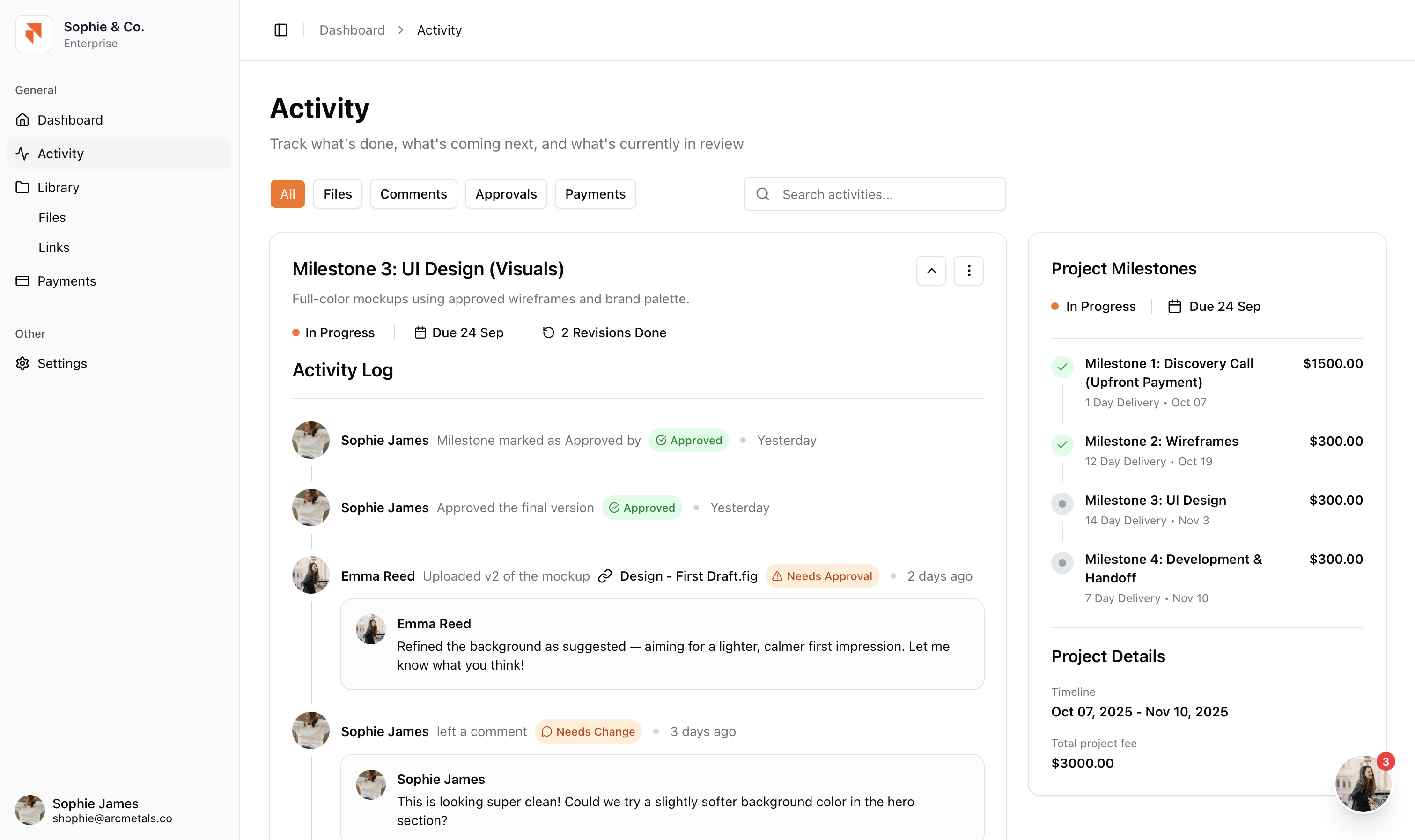
Task: Click the link icon beside Design - First Draft.fig
Action: pos(605,576)
